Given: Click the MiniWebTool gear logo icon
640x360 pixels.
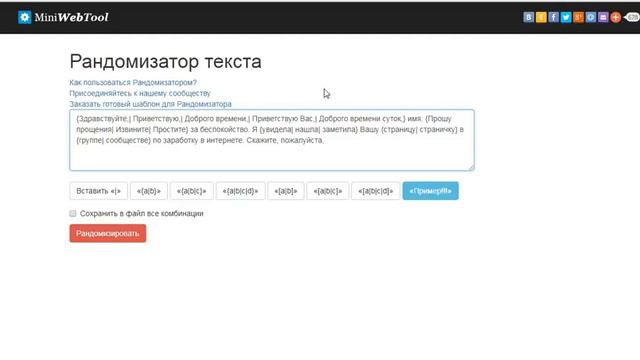Looking at the screenshot, I should tap(24, 17).
